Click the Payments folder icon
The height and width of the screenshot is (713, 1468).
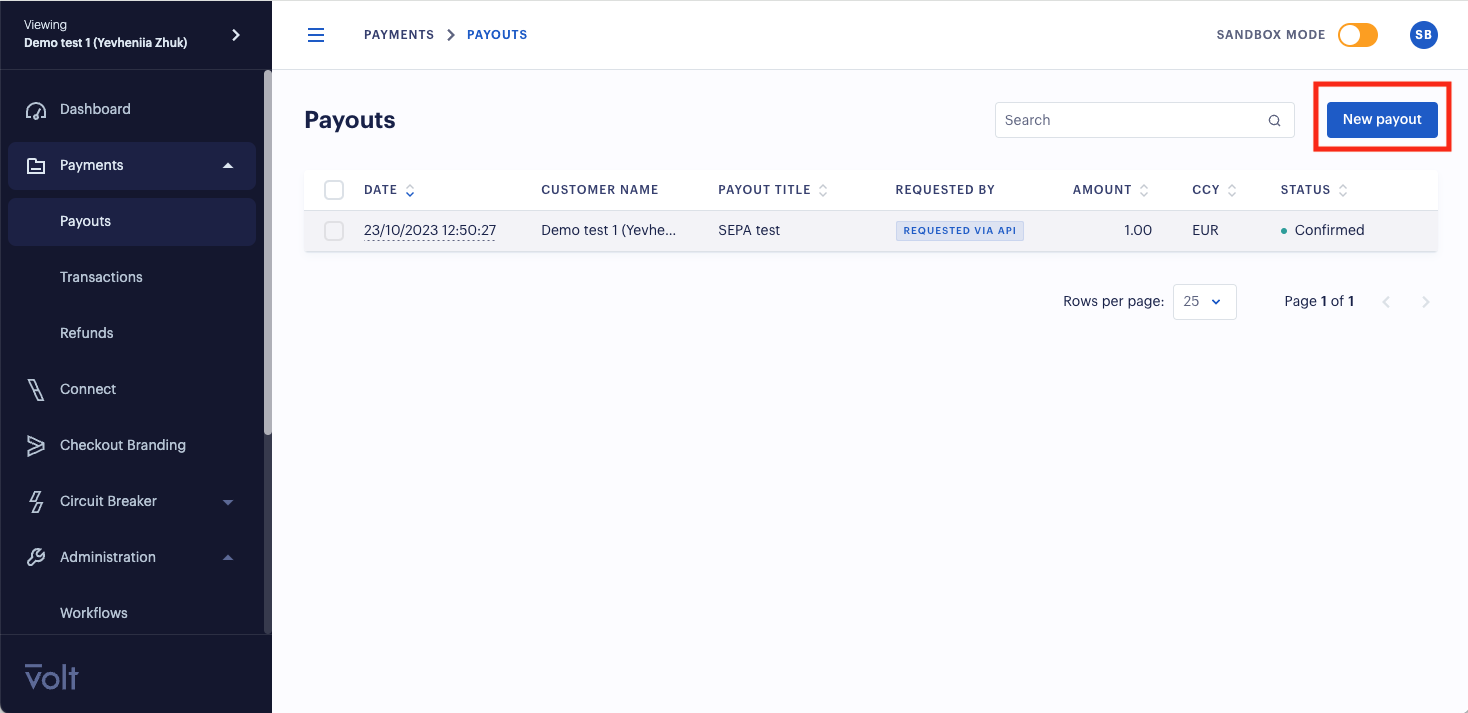tap(38, 165)
